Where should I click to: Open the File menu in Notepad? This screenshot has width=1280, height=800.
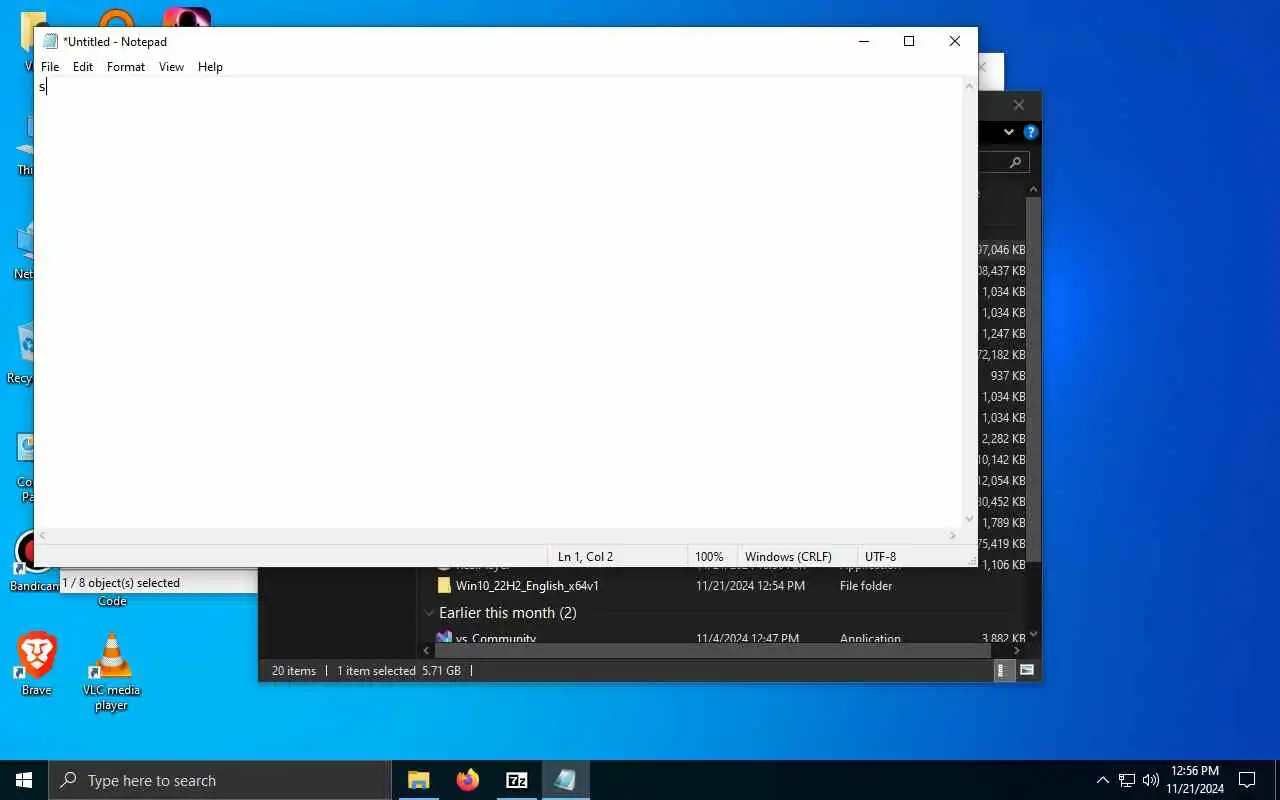(x=50, y=67)
